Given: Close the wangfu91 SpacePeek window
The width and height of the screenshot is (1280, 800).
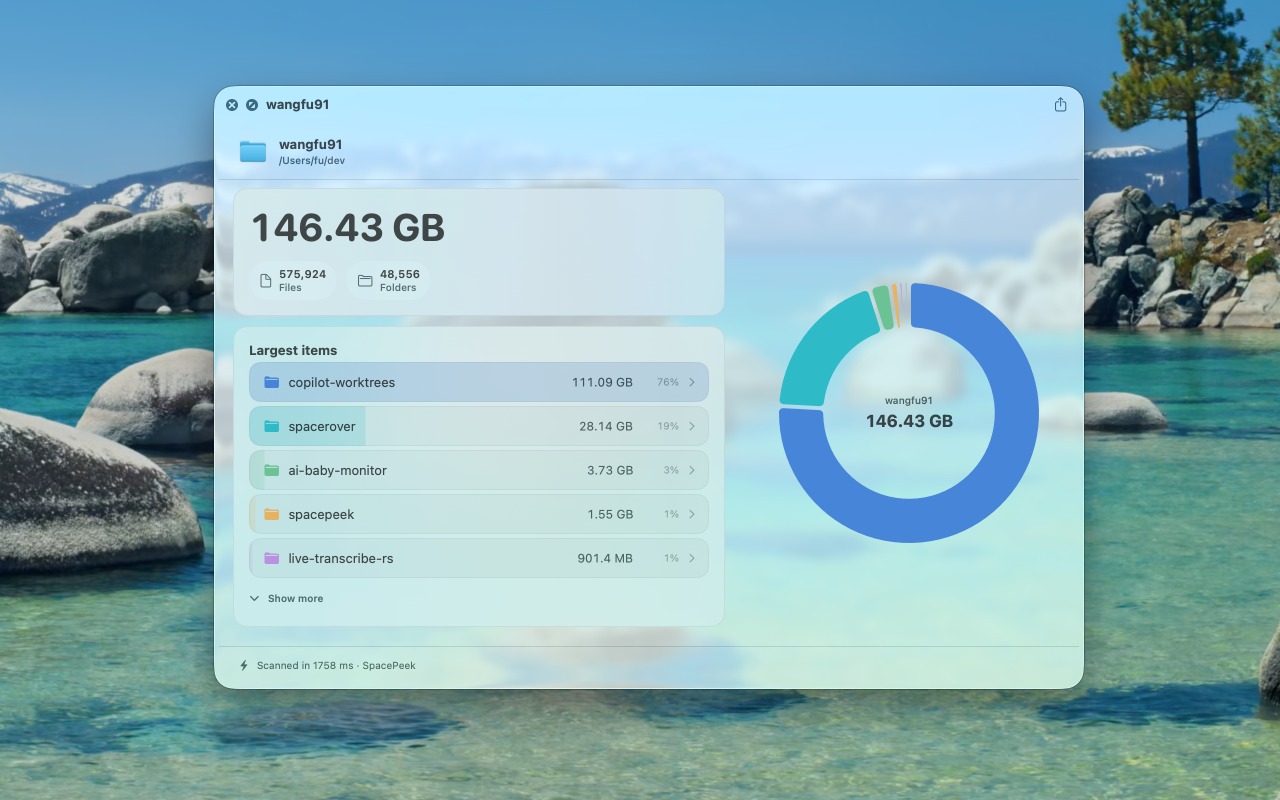Looking at the screenshot, I should pyautogui.click(x=232, y=105).
